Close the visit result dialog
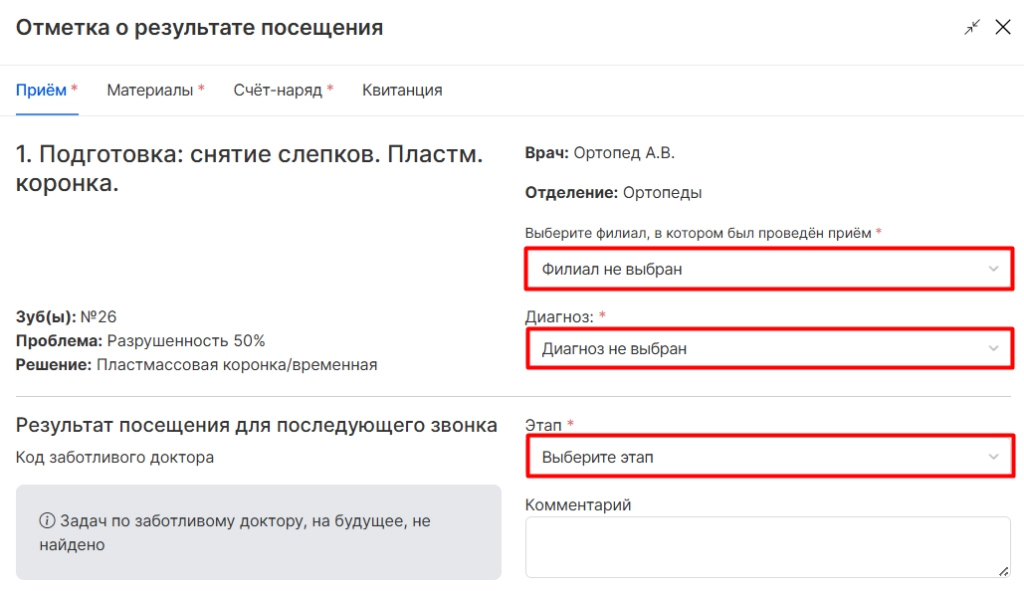Screen dimensions: 1024x591 (x=1003, y=27)
